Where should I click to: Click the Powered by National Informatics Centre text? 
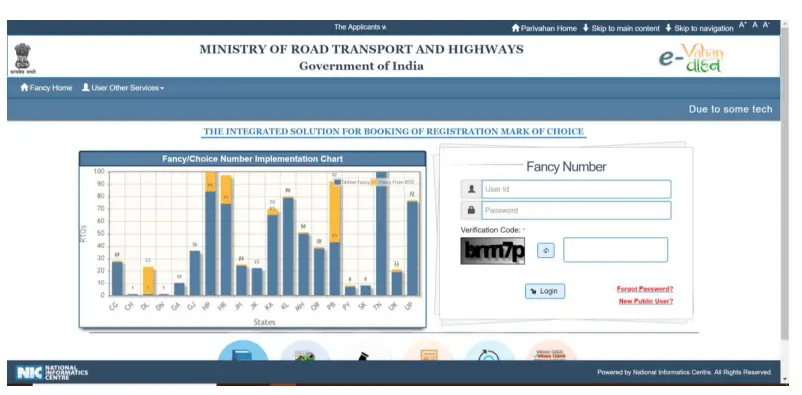click(684, 372)
